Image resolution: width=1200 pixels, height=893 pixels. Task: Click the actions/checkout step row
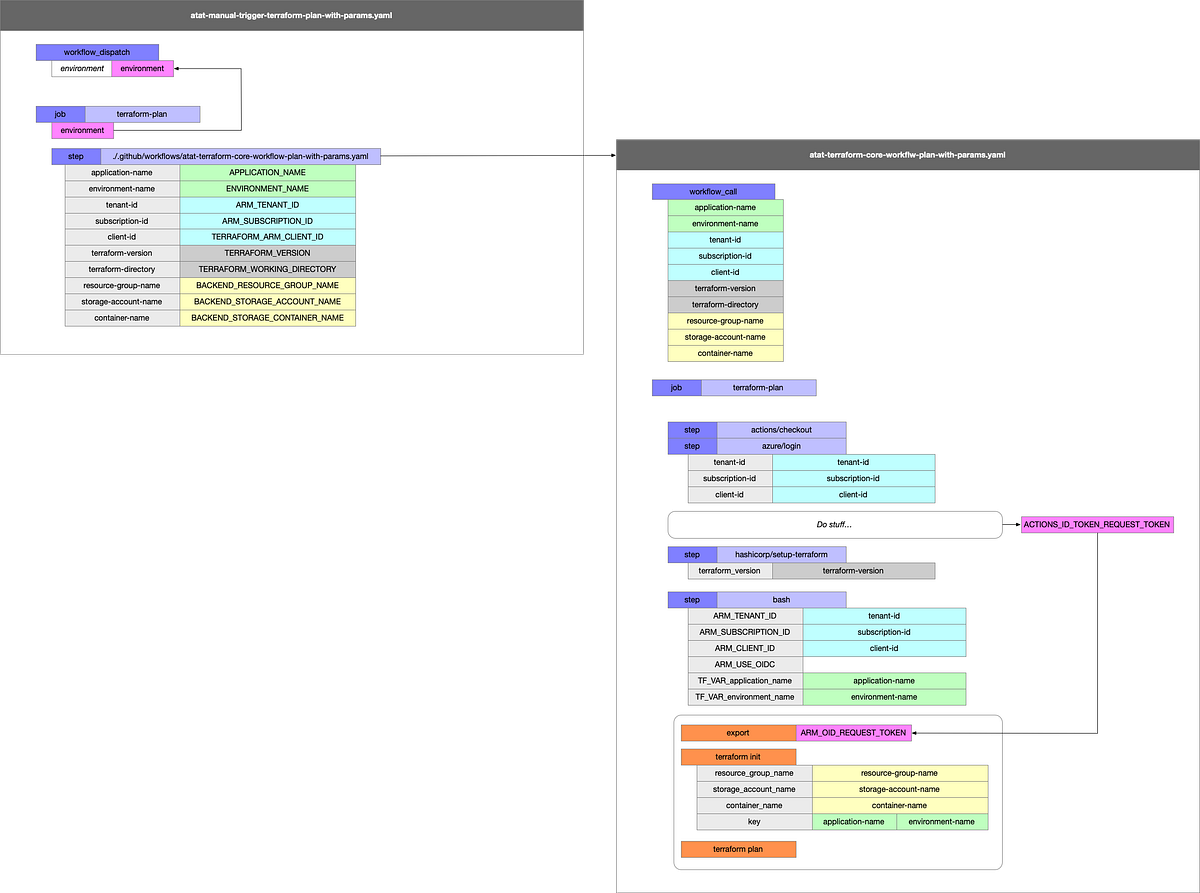pos(780,429)
